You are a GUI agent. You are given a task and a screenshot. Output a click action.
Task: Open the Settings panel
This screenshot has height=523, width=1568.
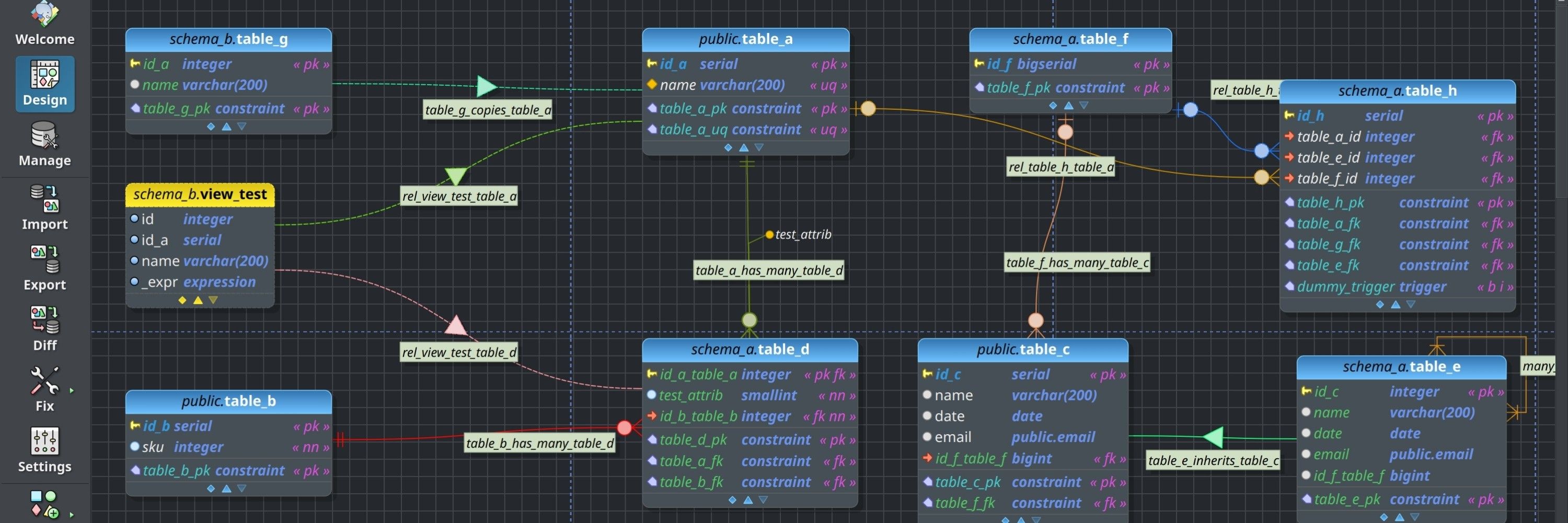point(44,450)
